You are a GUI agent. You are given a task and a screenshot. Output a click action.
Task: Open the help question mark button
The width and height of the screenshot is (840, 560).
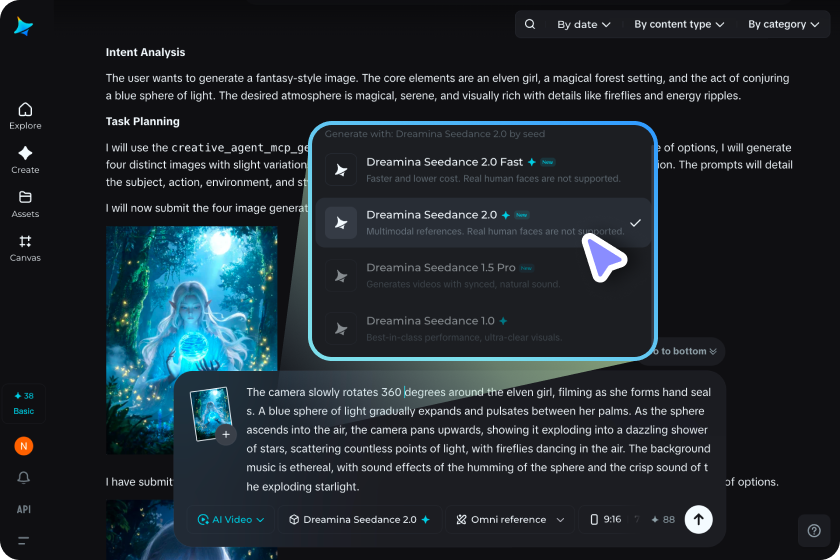coord(814,531)
